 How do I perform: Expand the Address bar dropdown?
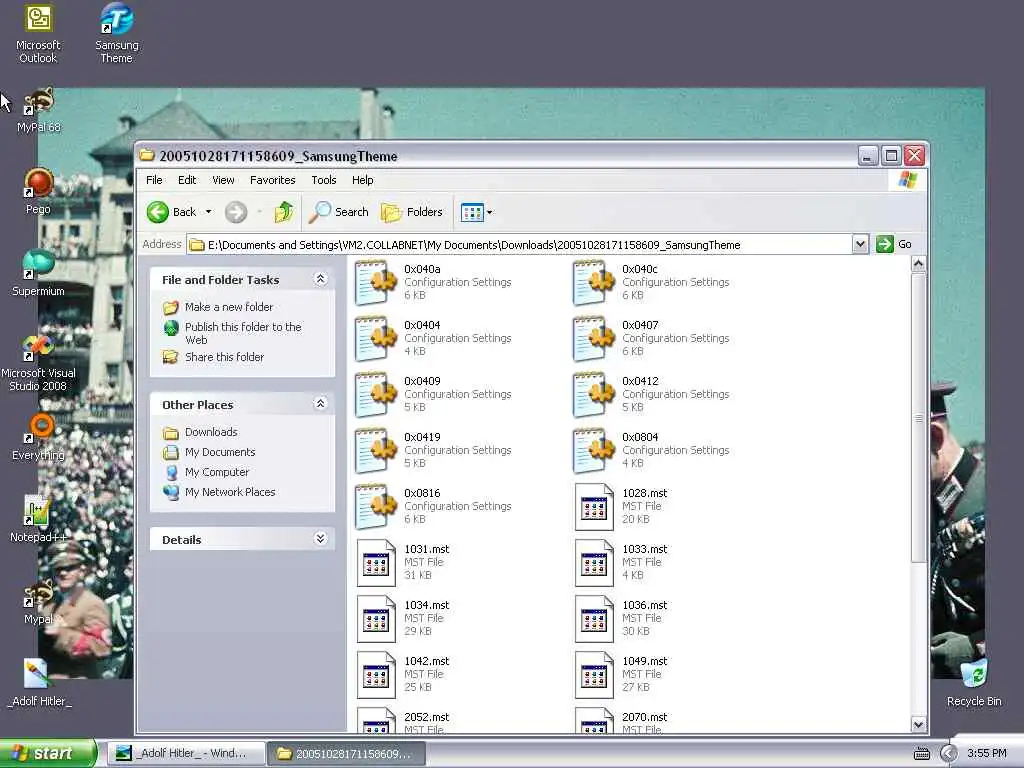tap(860, 244)
